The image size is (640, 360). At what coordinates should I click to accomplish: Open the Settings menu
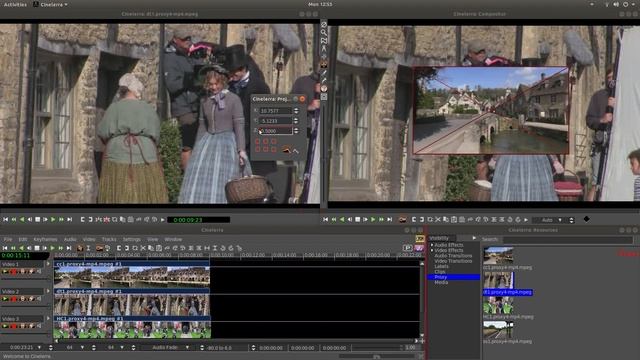131,239
